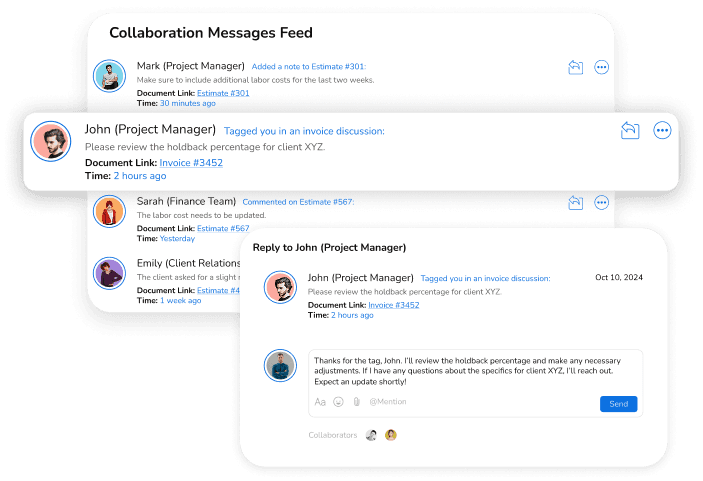Open Invoice #3452 link in highlighted message

pyautogui.click(x=191, y=163)
